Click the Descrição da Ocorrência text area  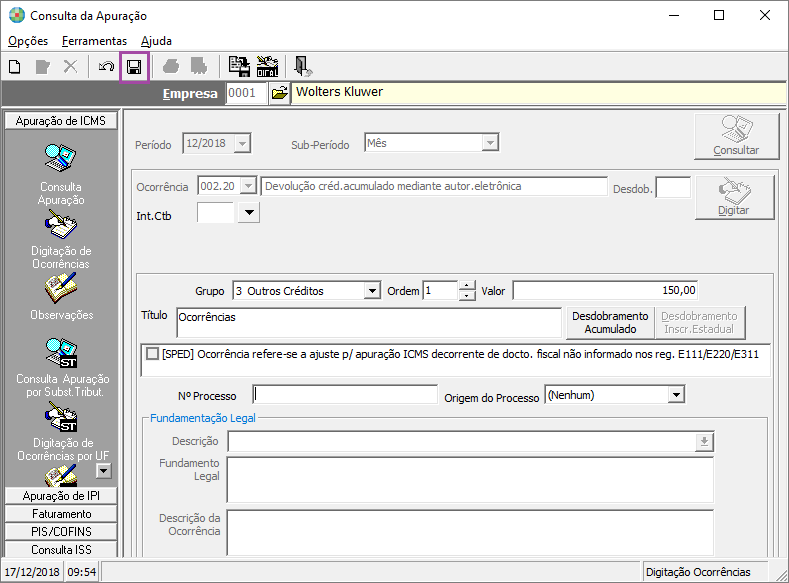[x=470, y=533]
